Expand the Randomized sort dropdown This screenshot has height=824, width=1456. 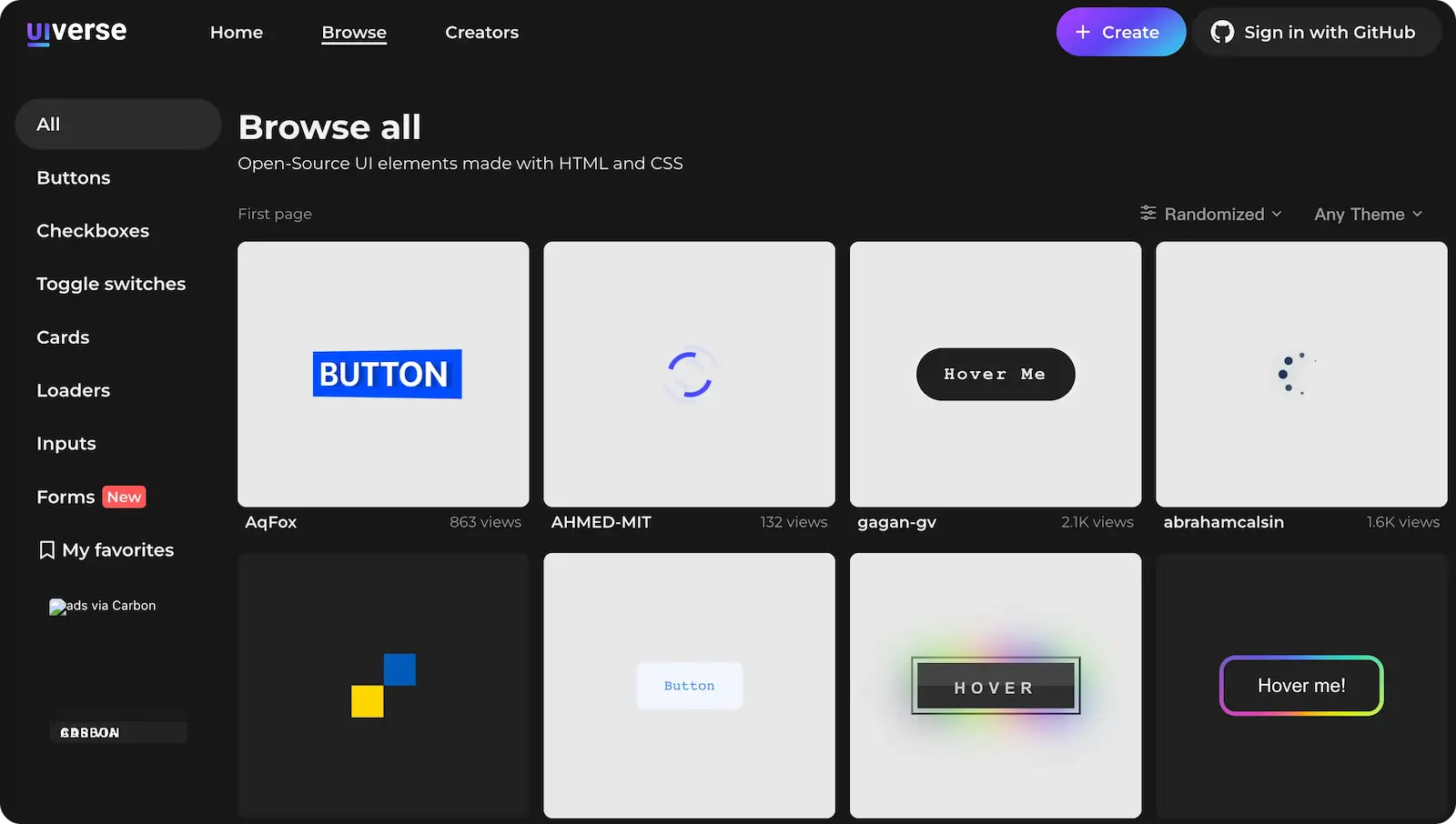pos(1213,215)
